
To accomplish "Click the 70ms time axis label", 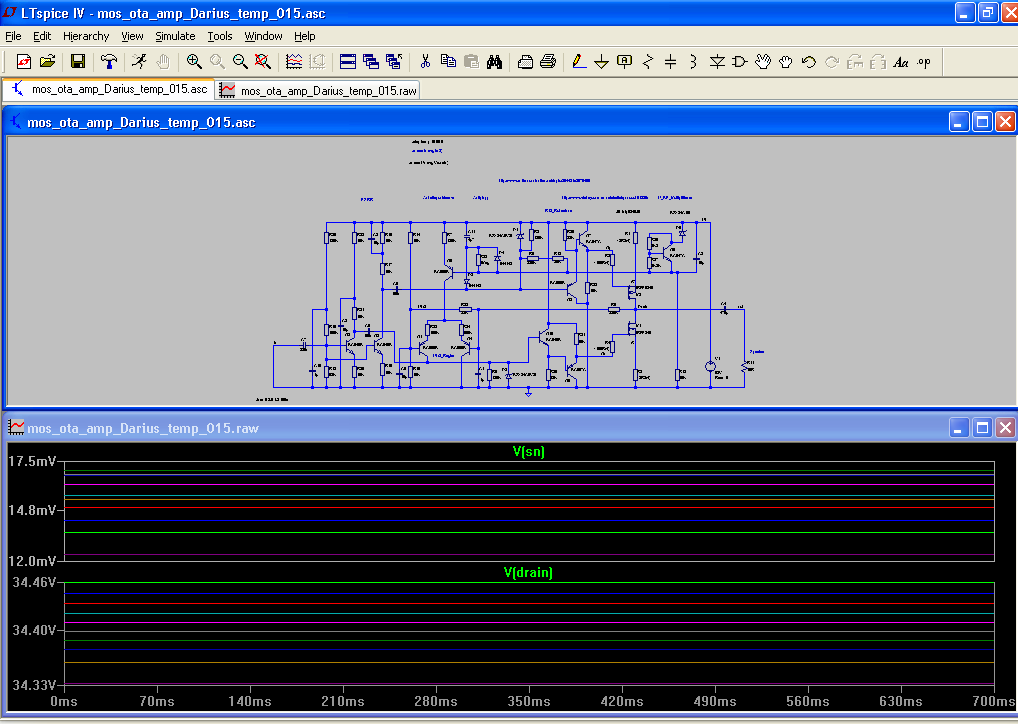I will 157,701.
